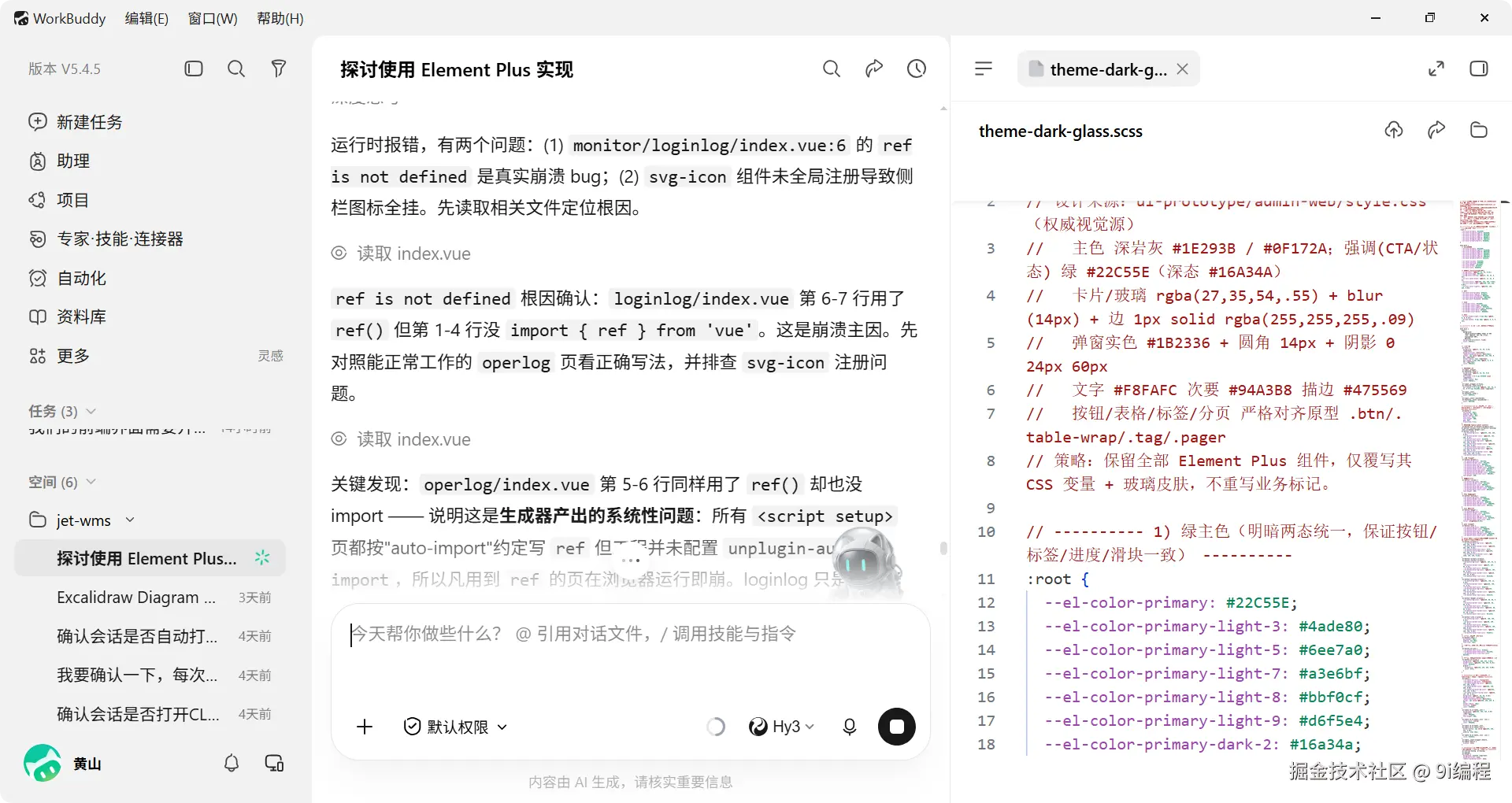Search within the conversation
The height and width of the screenshot is (803, 1512).
click(832, 69)
